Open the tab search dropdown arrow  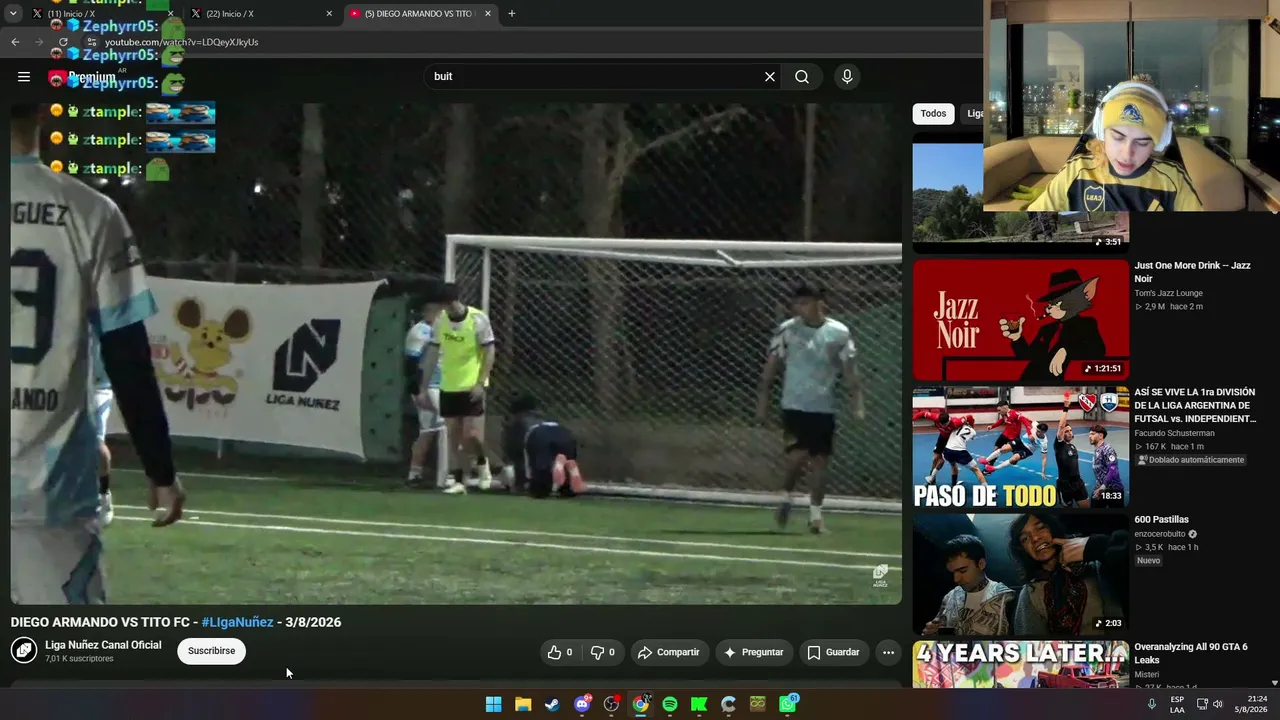coord(13,14)
